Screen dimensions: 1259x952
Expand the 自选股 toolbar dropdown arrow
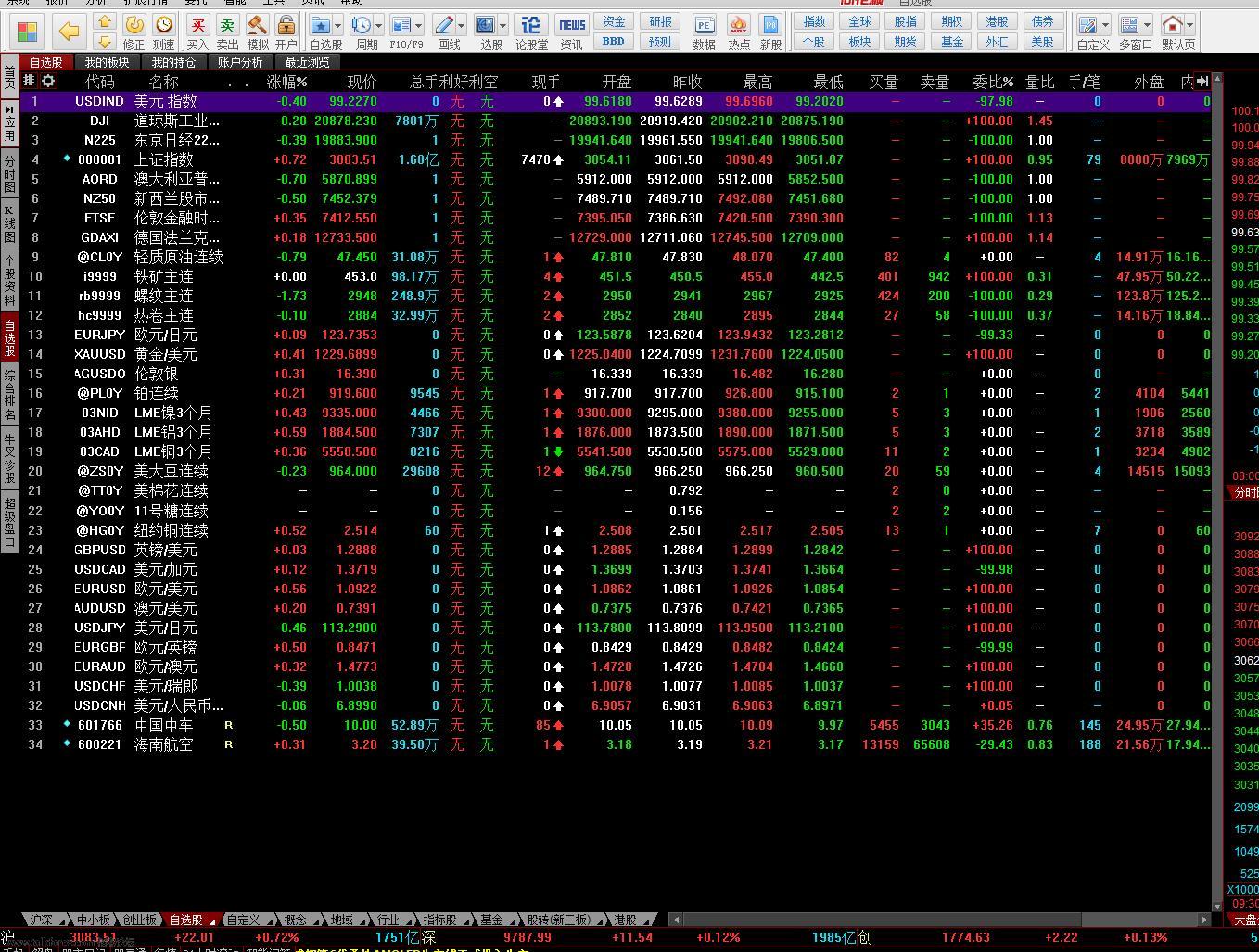[337, 25]
